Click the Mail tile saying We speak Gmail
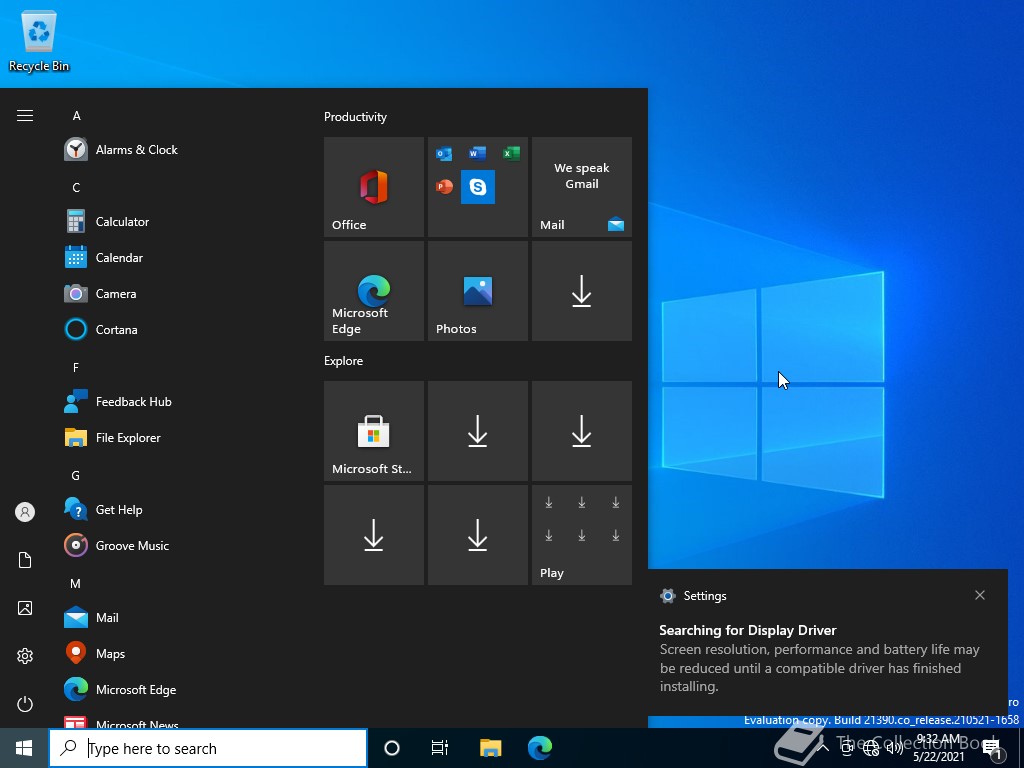 click(x=582, y=187)
